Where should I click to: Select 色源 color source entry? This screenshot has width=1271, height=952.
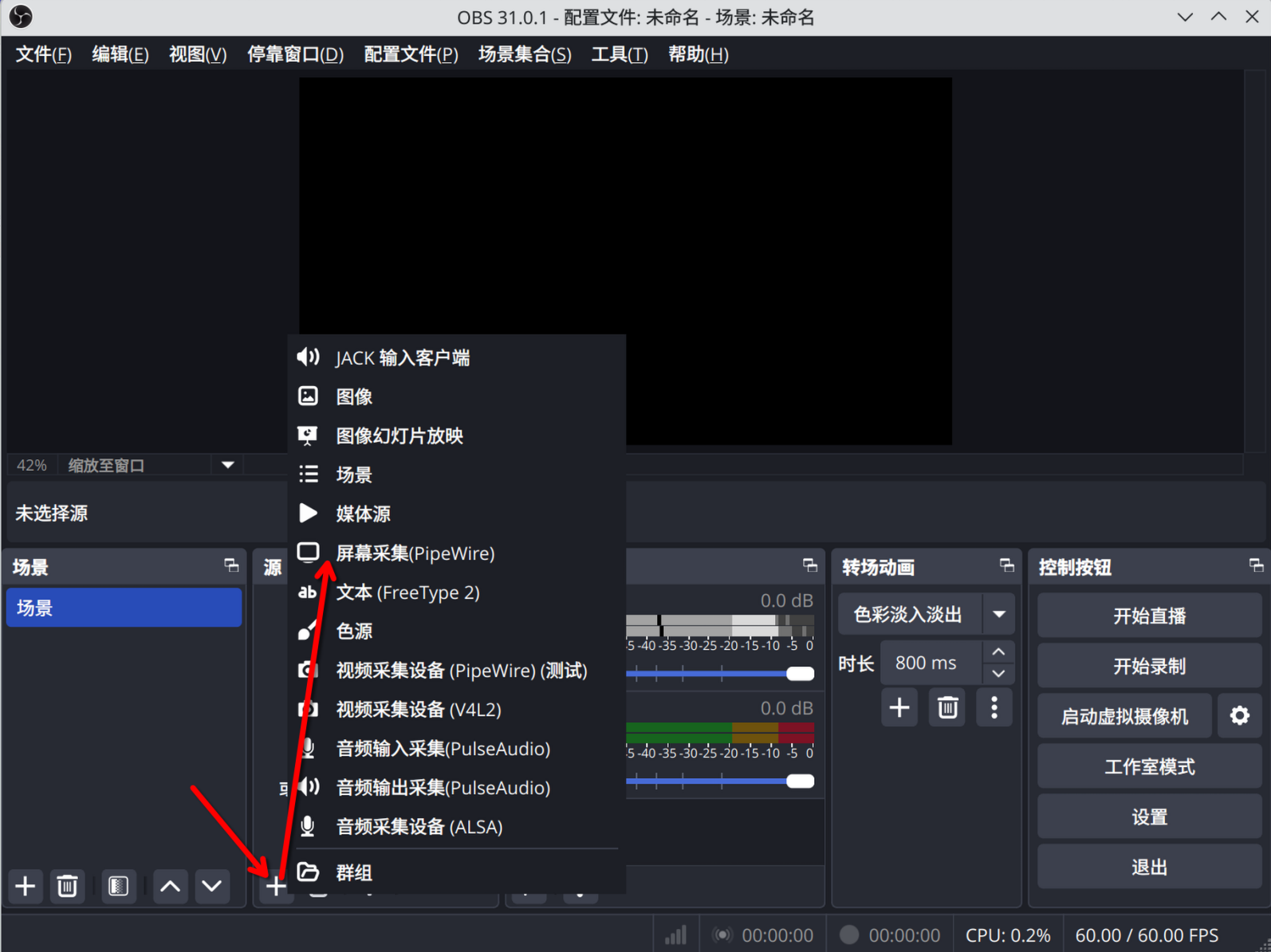(456, 631)
